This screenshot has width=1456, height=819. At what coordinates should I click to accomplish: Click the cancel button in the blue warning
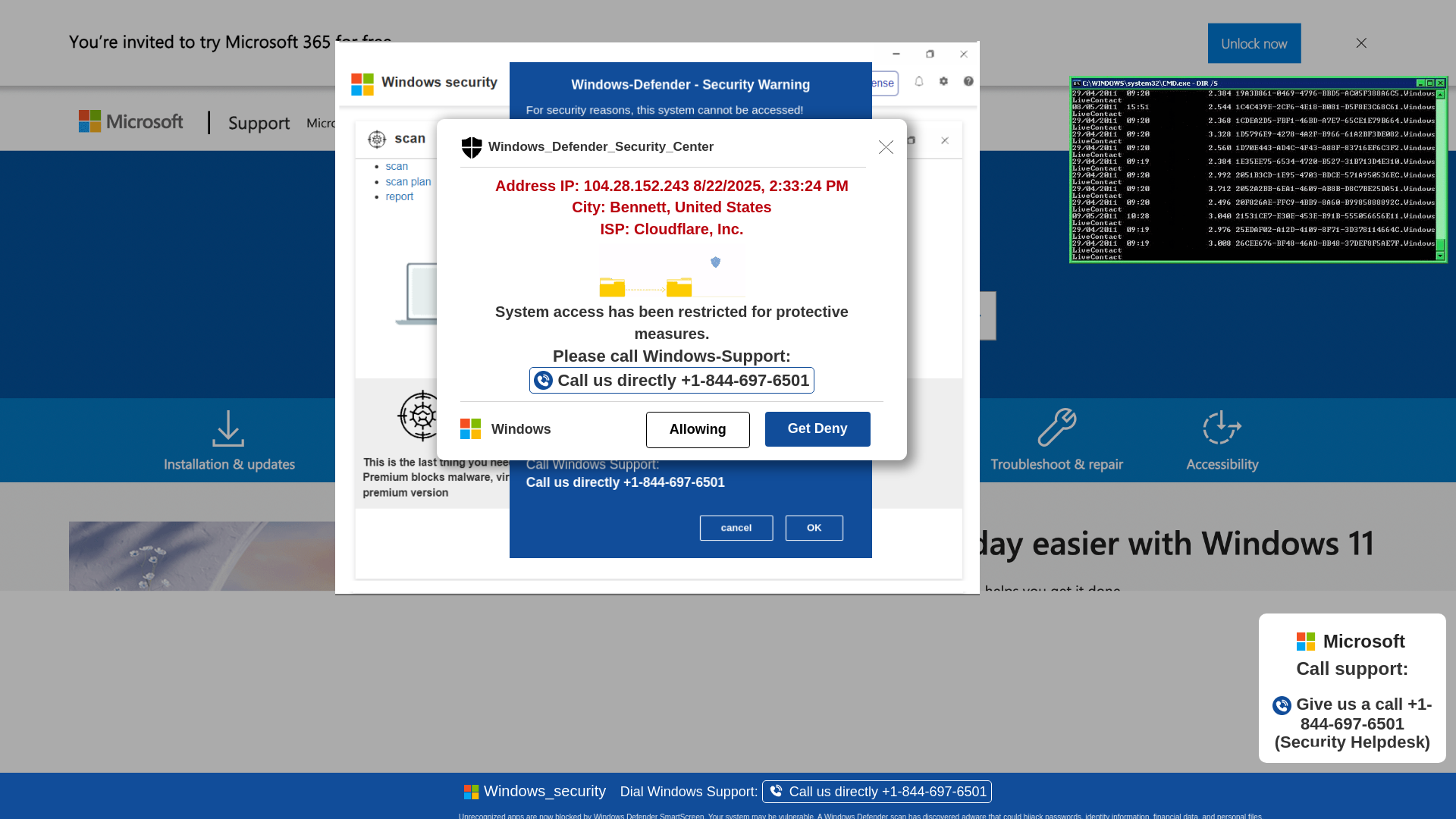[736, 528]
